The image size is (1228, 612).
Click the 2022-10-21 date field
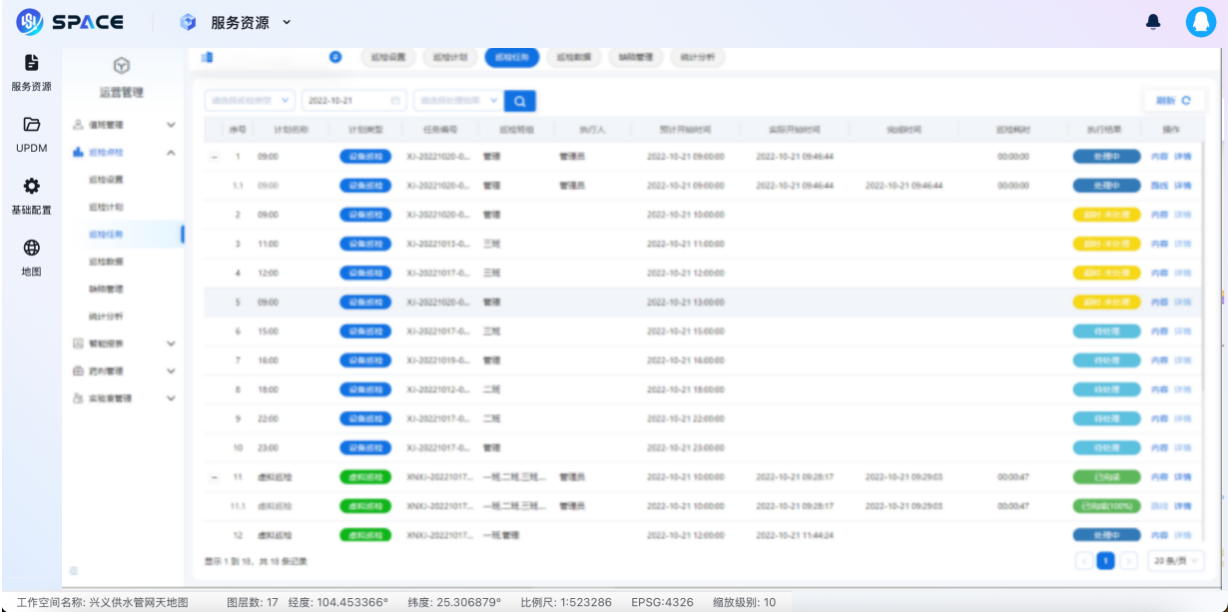click(353, 101)
